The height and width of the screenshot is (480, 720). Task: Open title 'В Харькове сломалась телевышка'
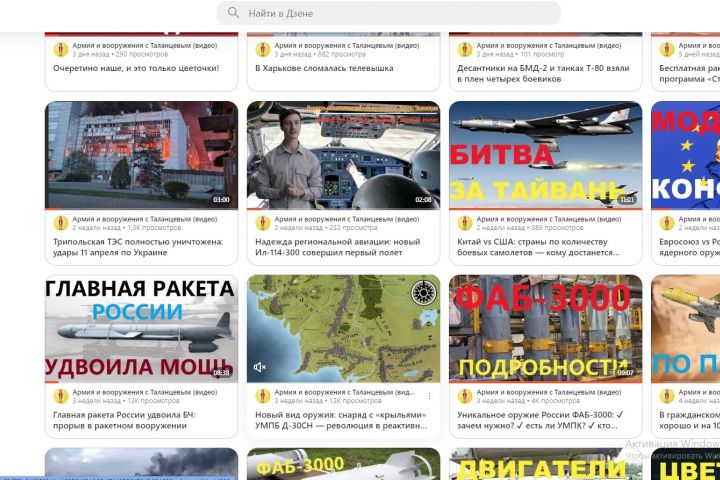point(324,68)
